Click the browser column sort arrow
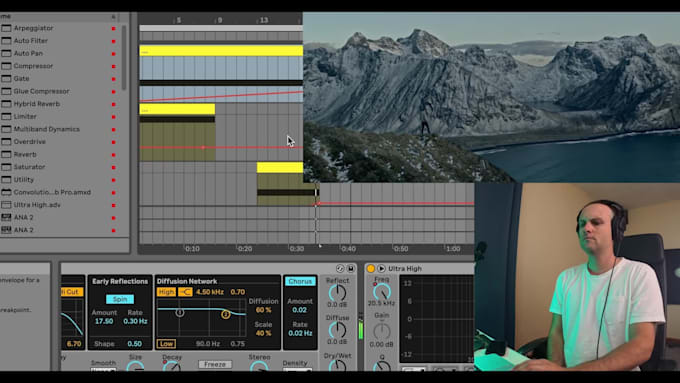The image size is (680, 383). [x=114, y=16]
